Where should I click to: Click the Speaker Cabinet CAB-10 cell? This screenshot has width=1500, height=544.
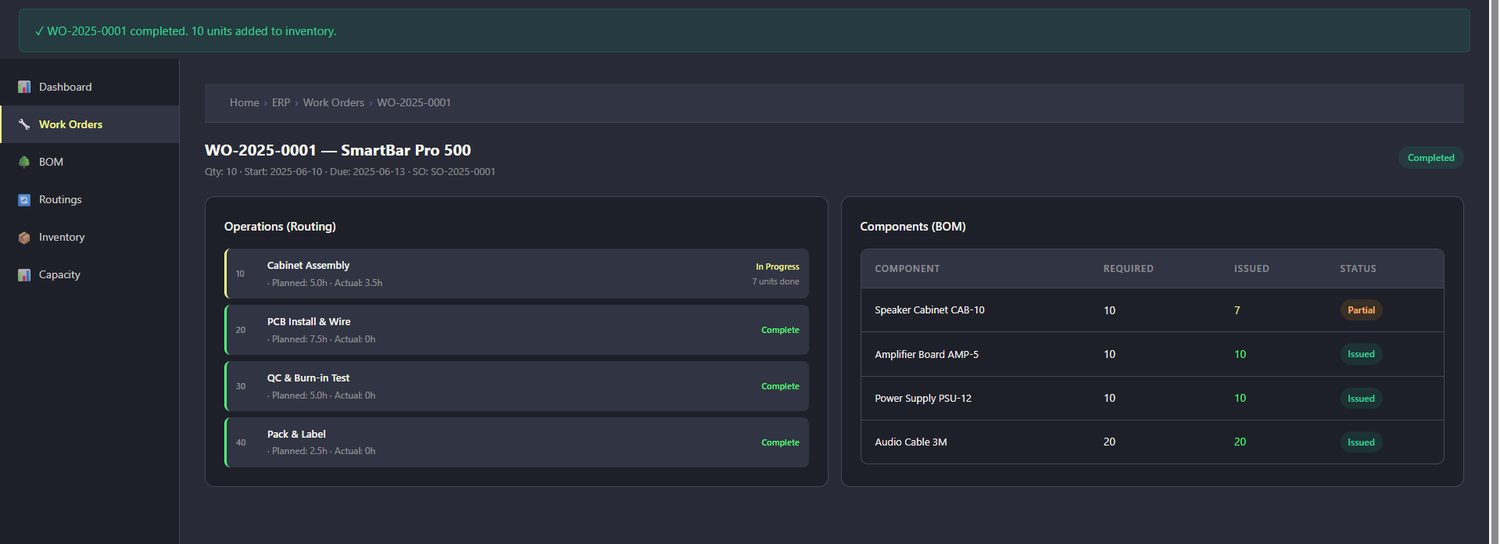(x=929, y=310)
